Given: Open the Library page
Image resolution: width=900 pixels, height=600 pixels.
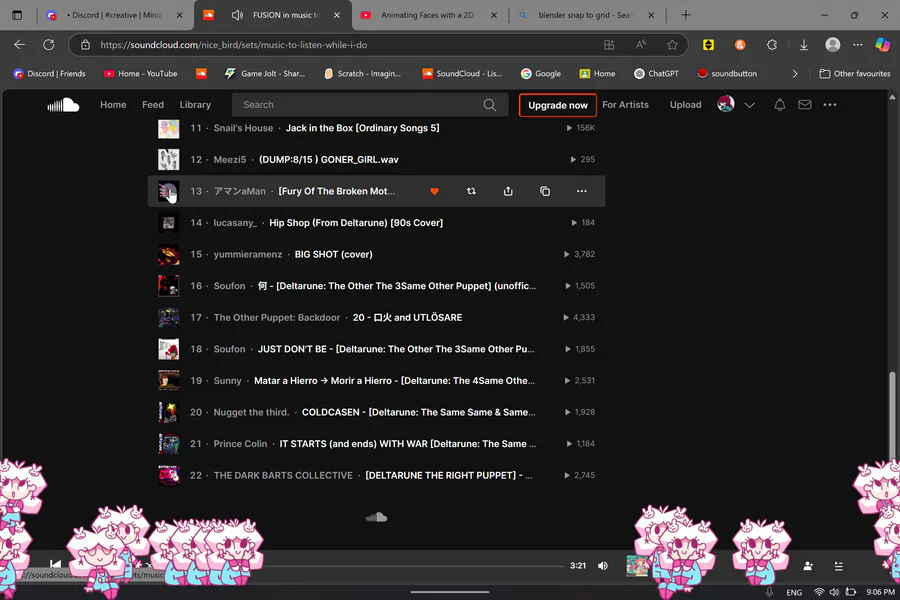Looking at the screenshot, I should 195,104.
